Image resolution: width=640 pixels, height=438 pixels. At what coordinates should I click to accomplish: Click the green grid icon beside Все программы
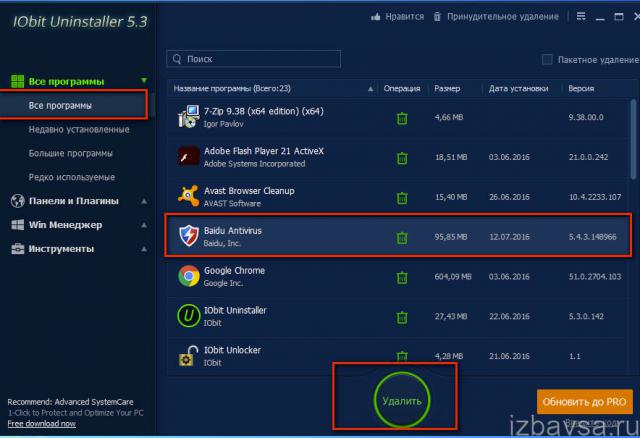pos(18,81)
